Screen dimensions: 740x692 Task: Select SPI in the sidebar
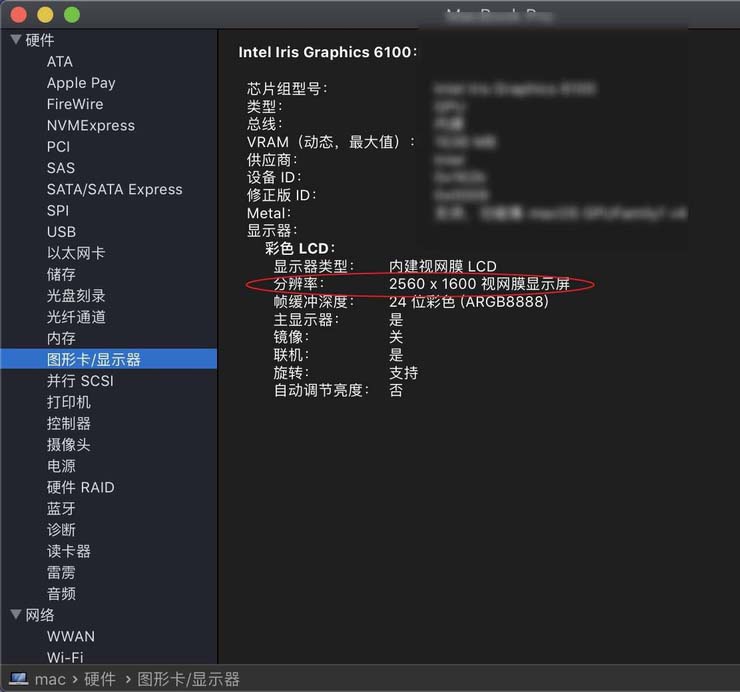(x=58, y=211)
